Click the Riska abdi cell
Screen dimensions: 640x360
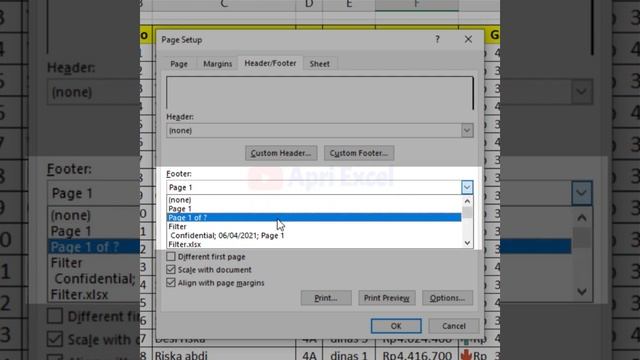(x=224, y=354)
